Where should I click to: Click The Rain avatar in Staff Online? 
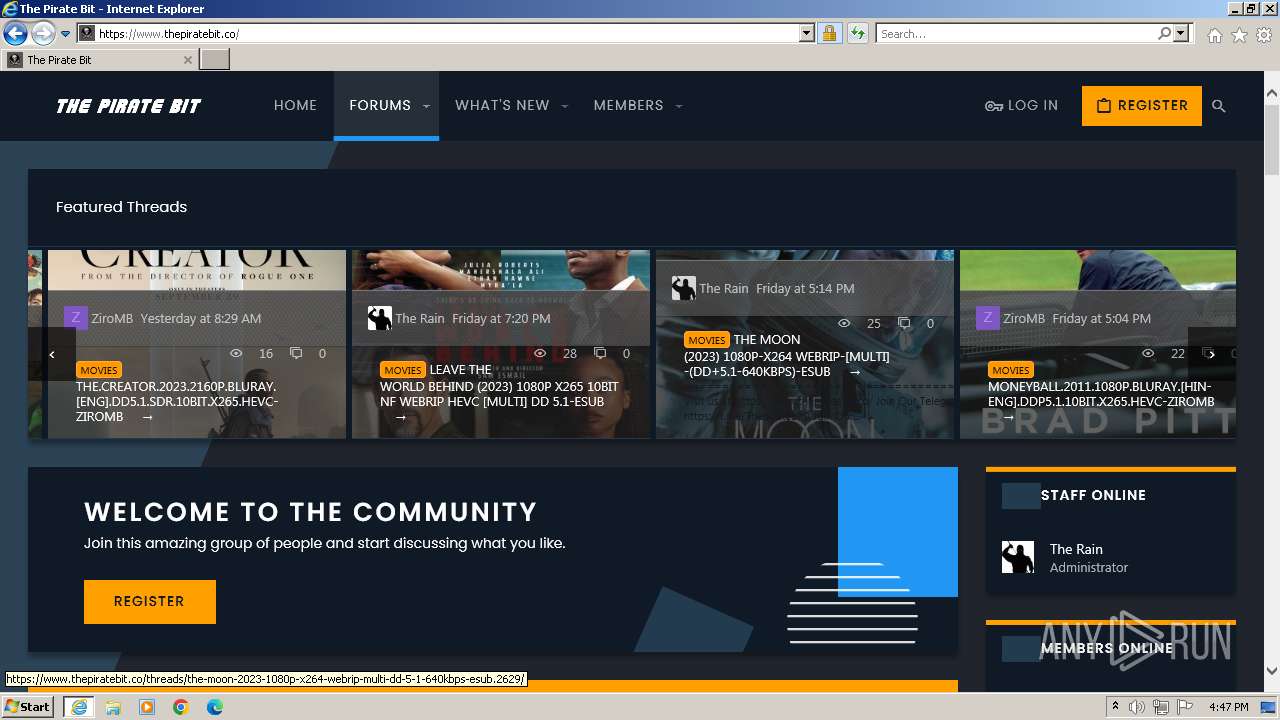pos(1018,557)
